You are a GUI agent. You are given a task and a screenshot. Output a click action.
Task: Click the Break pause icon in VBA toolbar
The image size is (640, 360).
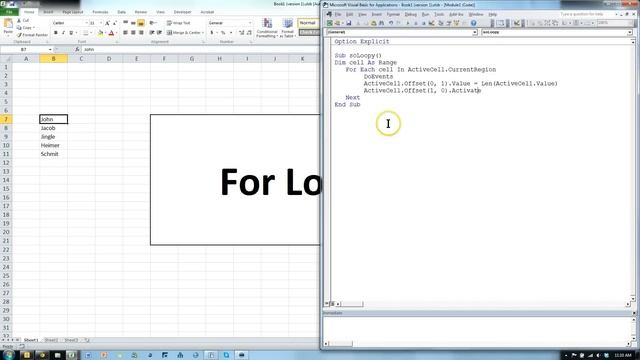click(x=416, y=23)
